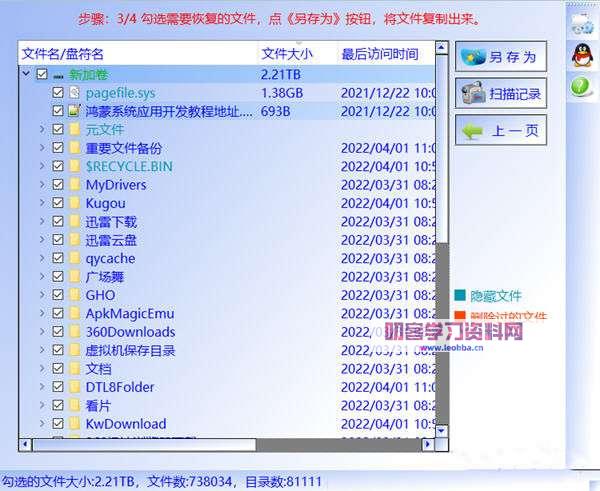This screenshot has height=491, width=600.
Task: Click the 新加卷 drive icon
Action: [58, 75]
